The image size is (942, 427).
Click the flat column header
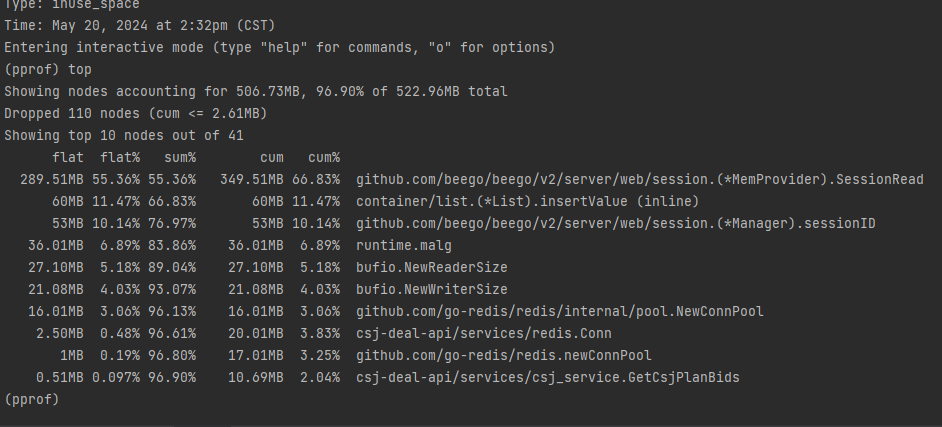coord(68,157)
